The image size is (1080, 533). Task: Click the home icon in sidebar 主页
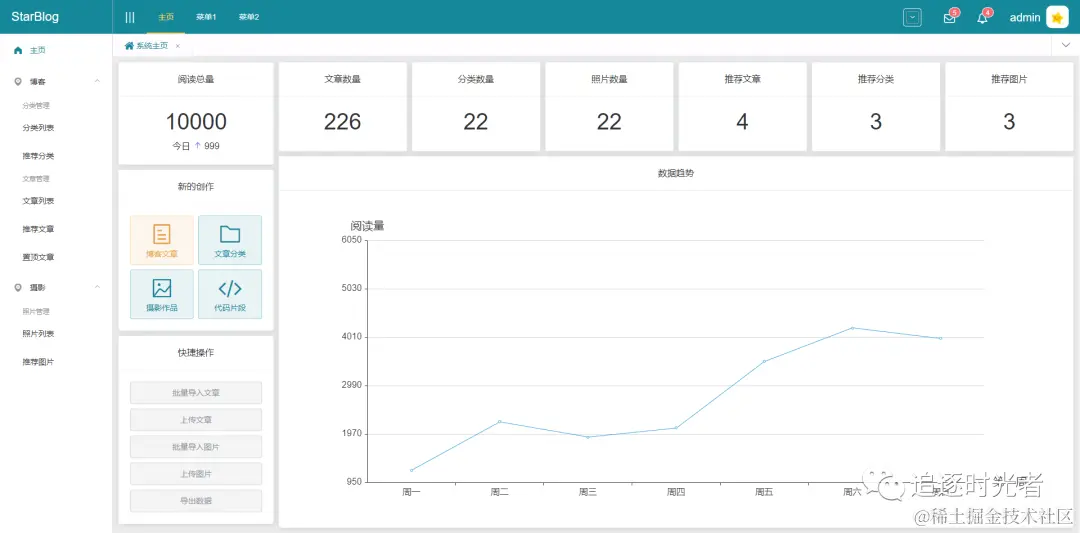(x=18, y=50)
